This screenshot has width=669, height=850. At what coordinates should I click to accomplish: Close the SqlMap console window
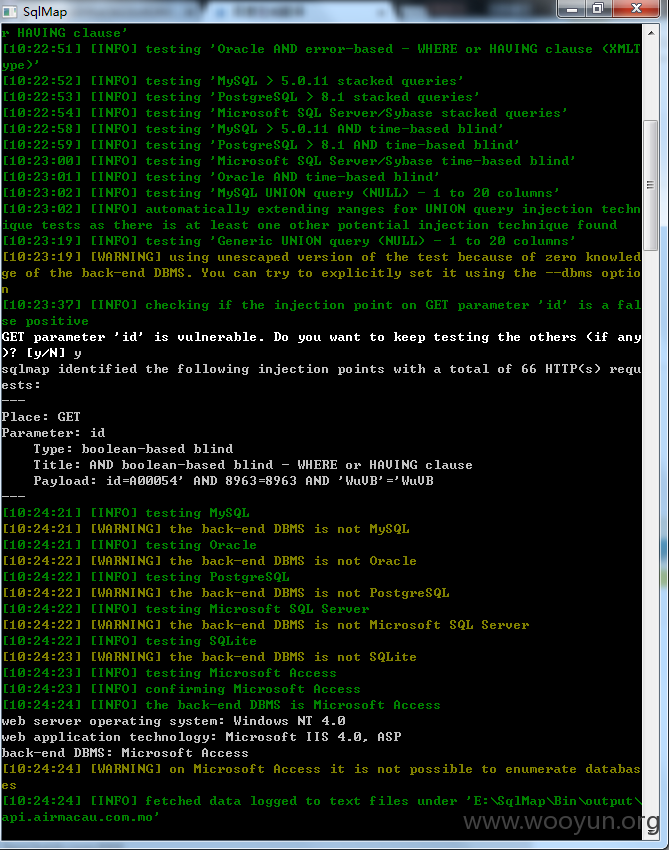(636, 9)
